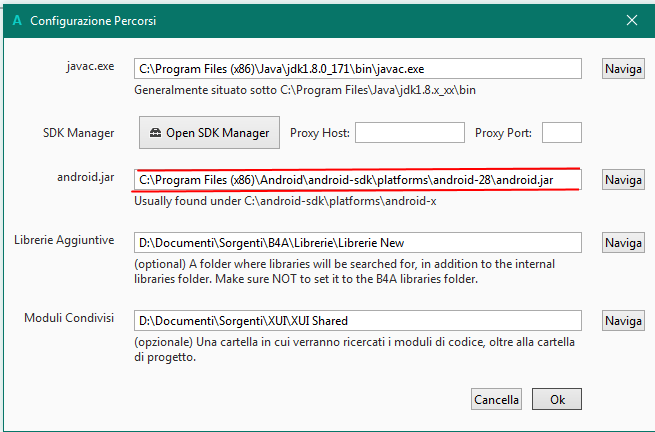This screenshot has width=655, height=432.
Task: Browse for javac.exe with its Naviga button
Action: (x=622, y=69)
